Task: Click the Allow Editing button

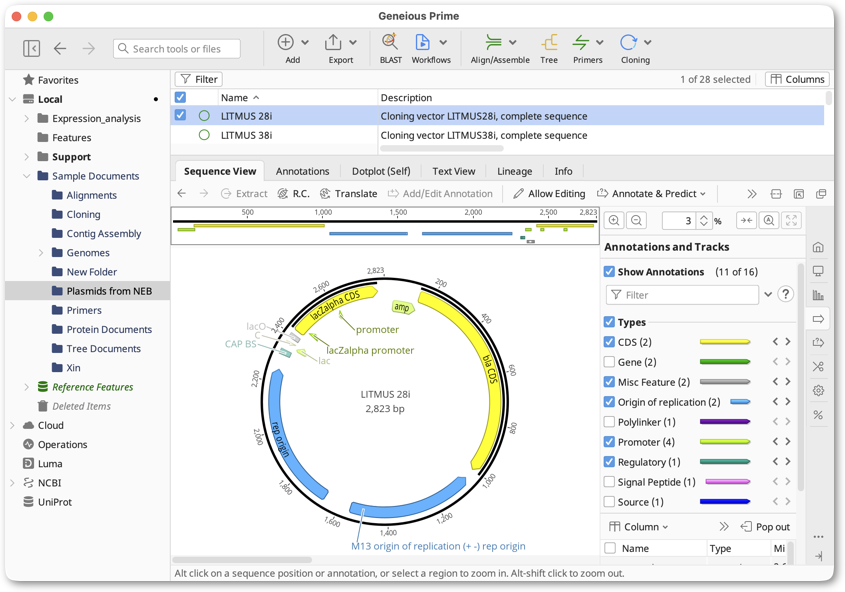Action: click(549, 193)
